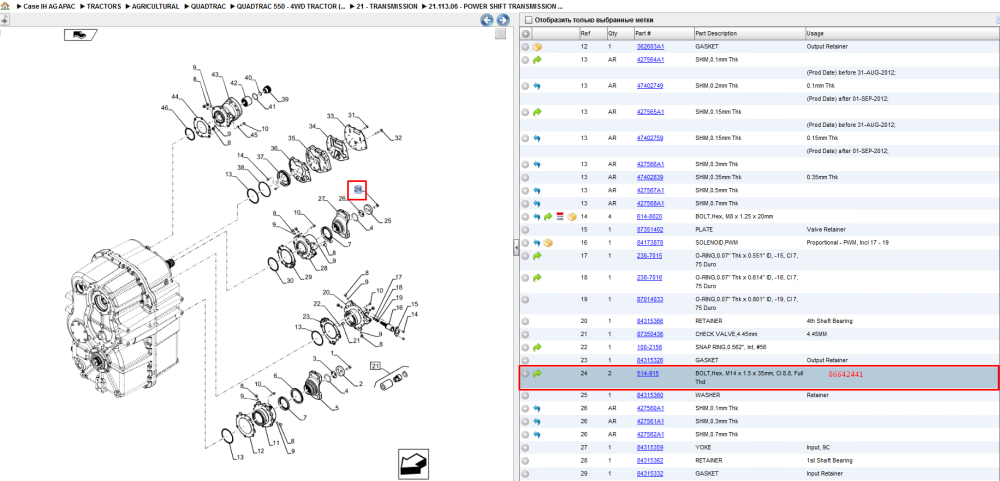Click the green arrow on the 427564A1 row
The width and height of the screenshot is (1000, 481).
pyautogui.click(x=537, y=60)
